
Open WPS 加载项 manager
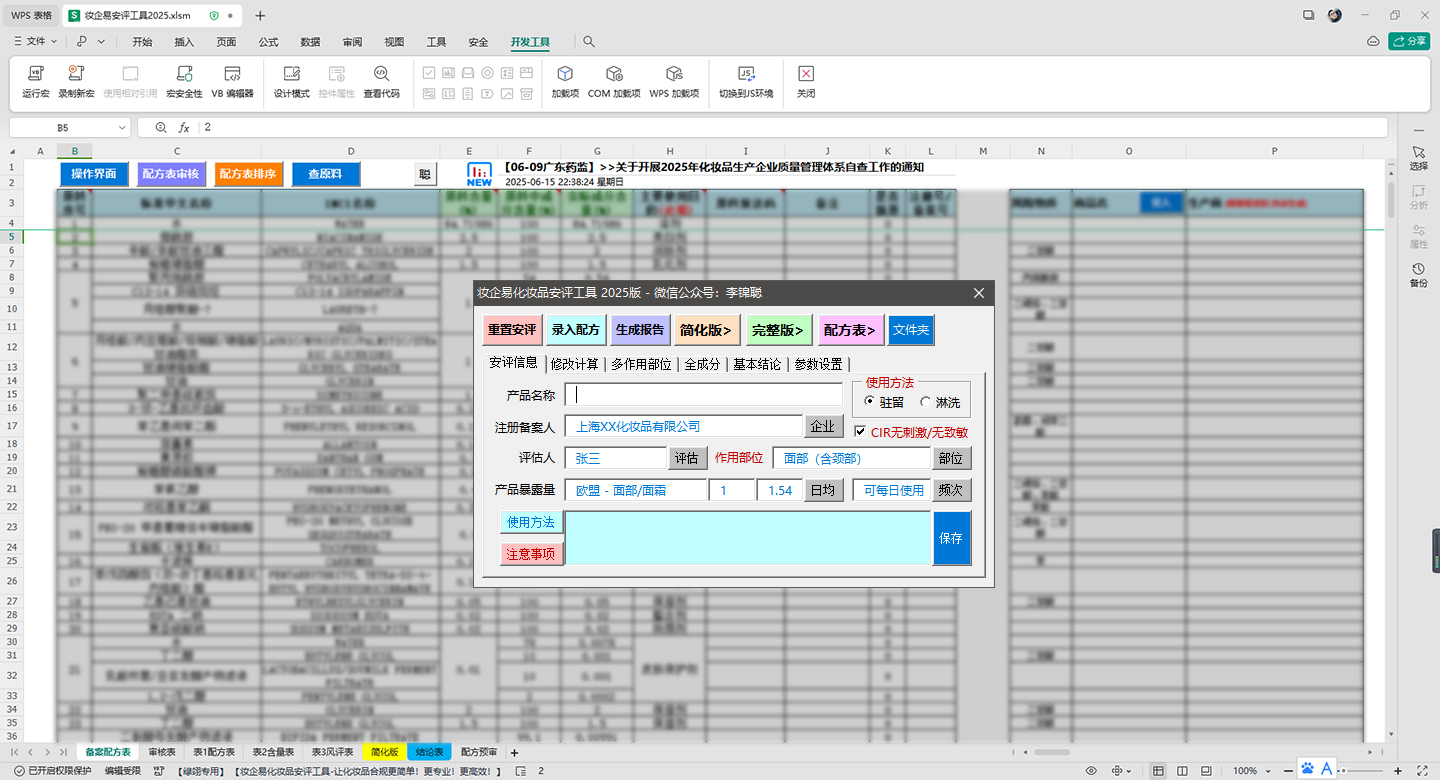[x=674, y=82]
